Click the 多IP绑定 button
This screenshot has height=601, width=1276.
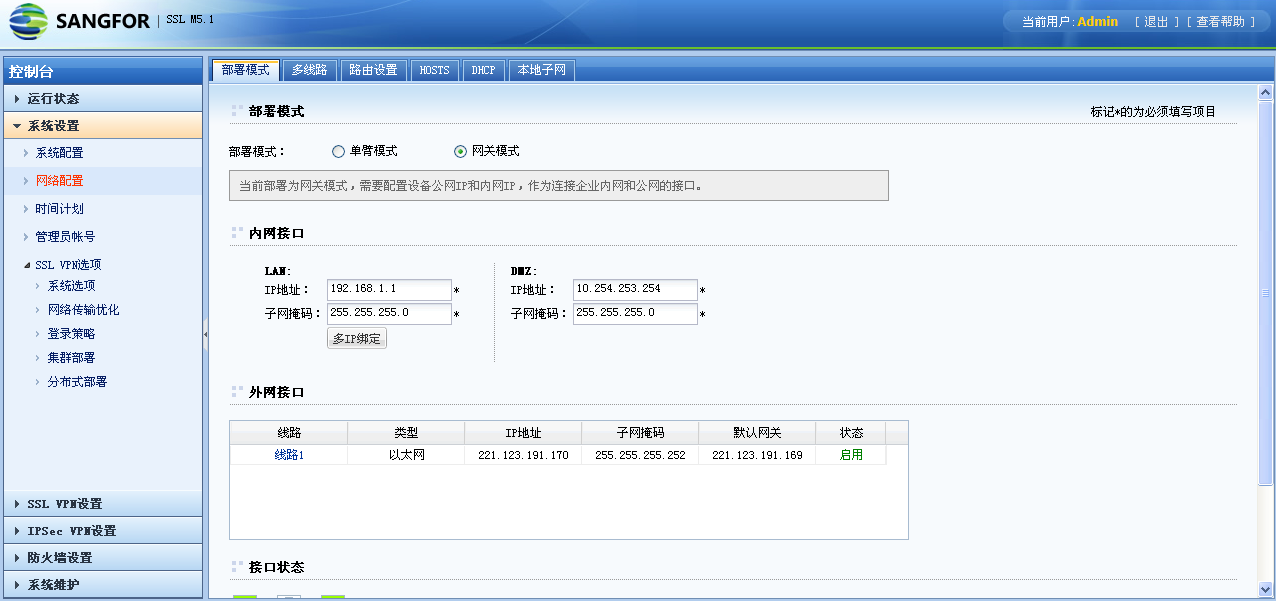pos(357,338)
